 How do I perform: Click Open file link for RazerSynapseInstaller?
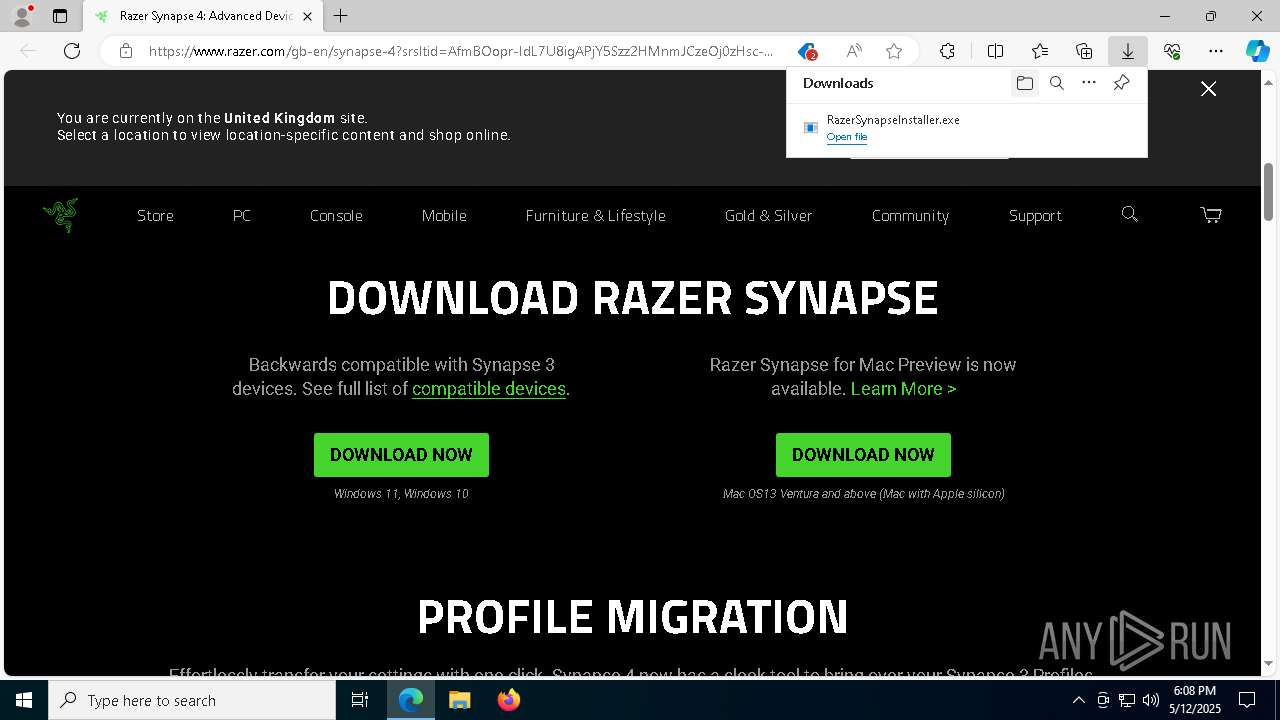click(847, 137)
